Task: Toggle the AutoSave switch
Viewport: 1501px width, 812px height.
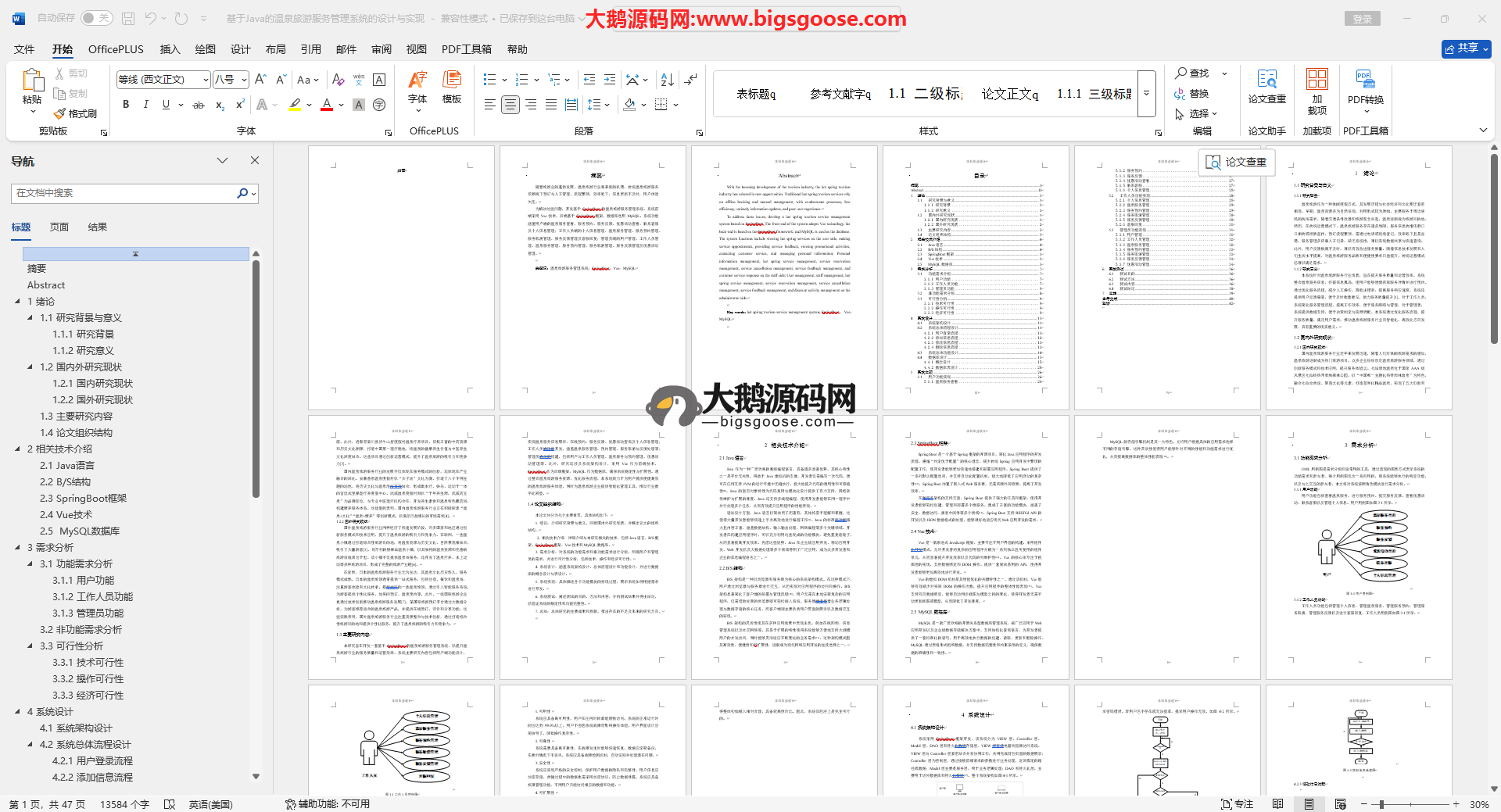Action: pyautogui.click(x=96, y=18)
